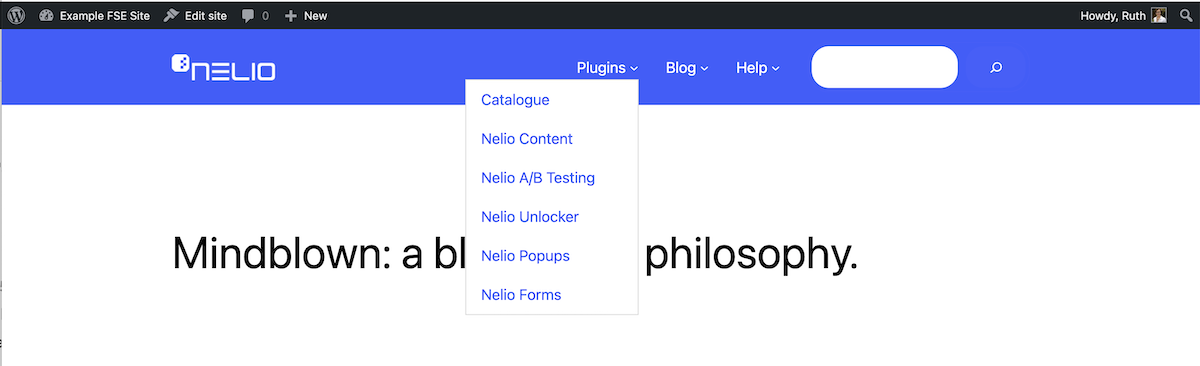Open the admin bar search magnifier
The width and height of the screenshot is (1200, 366).
[1186, 15]
